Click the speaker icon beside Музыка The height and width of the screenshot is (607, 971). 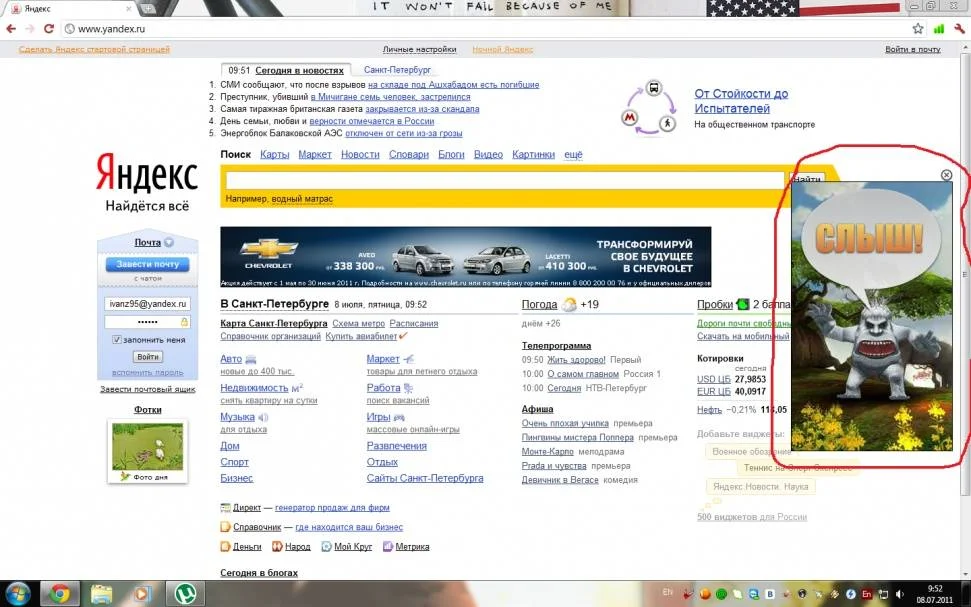click(263, 417)
